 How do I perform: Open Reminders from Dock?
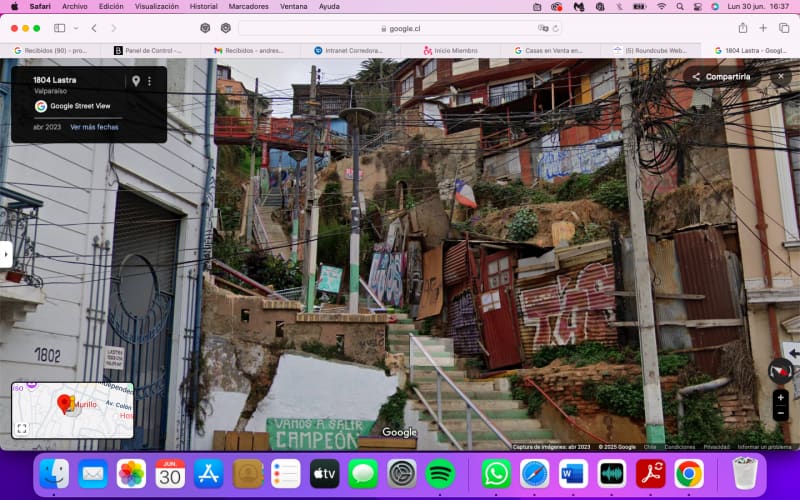(x=286, y=474)
